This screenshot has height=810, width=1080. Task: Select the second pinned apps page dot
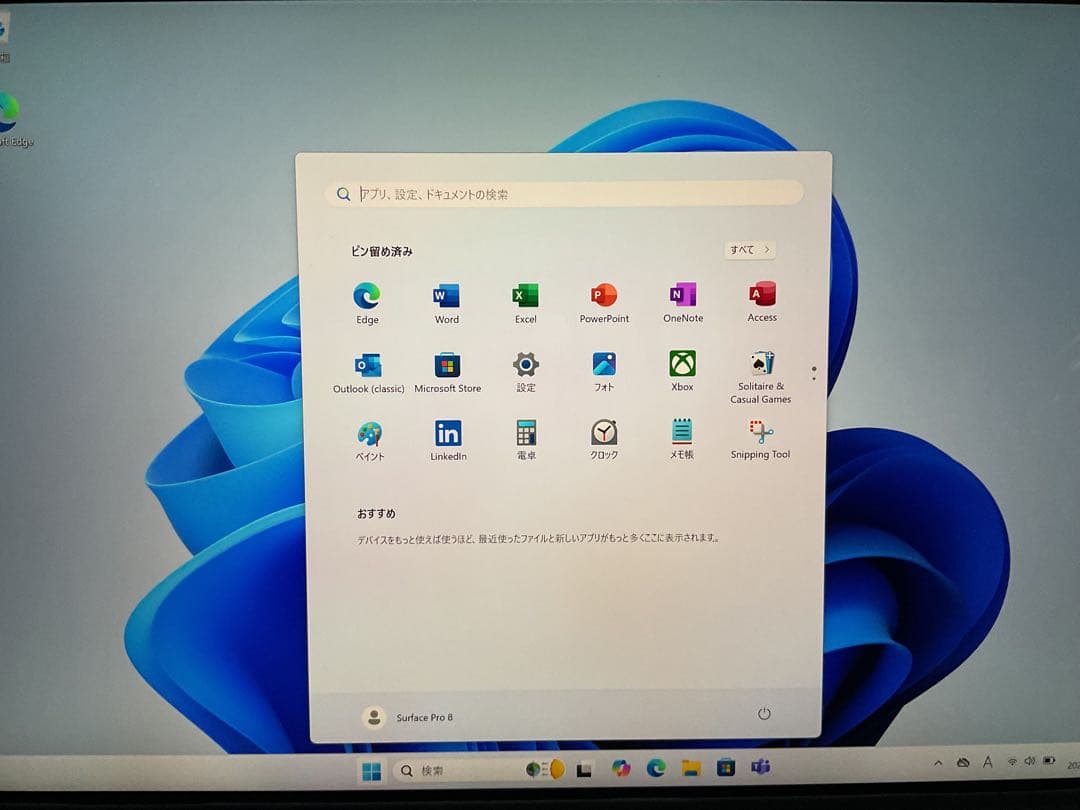[x=814, y=376]
